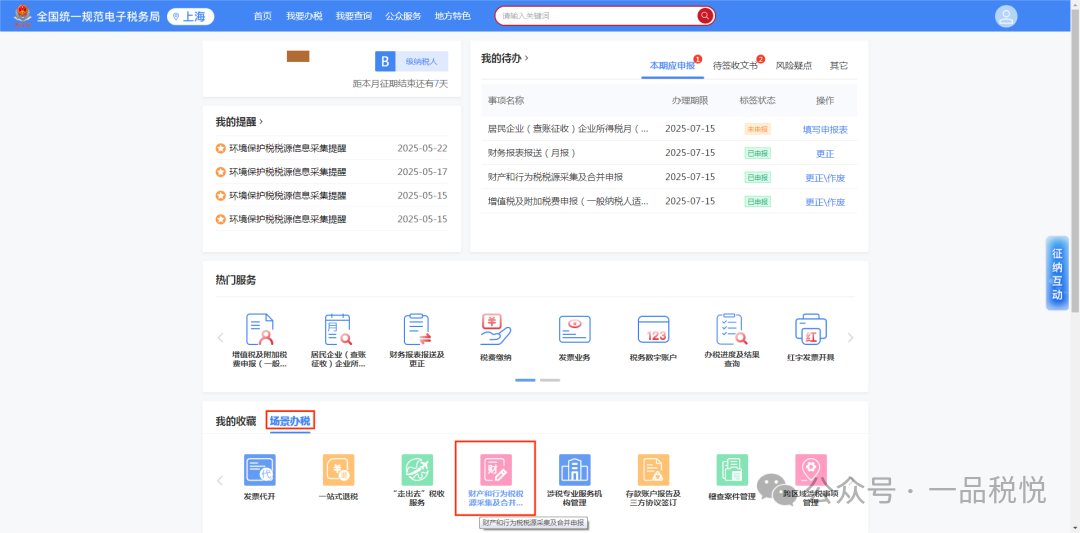Click the 发票代开 scenario icon
Screen dimensions: 1080x533
(259, 471)
